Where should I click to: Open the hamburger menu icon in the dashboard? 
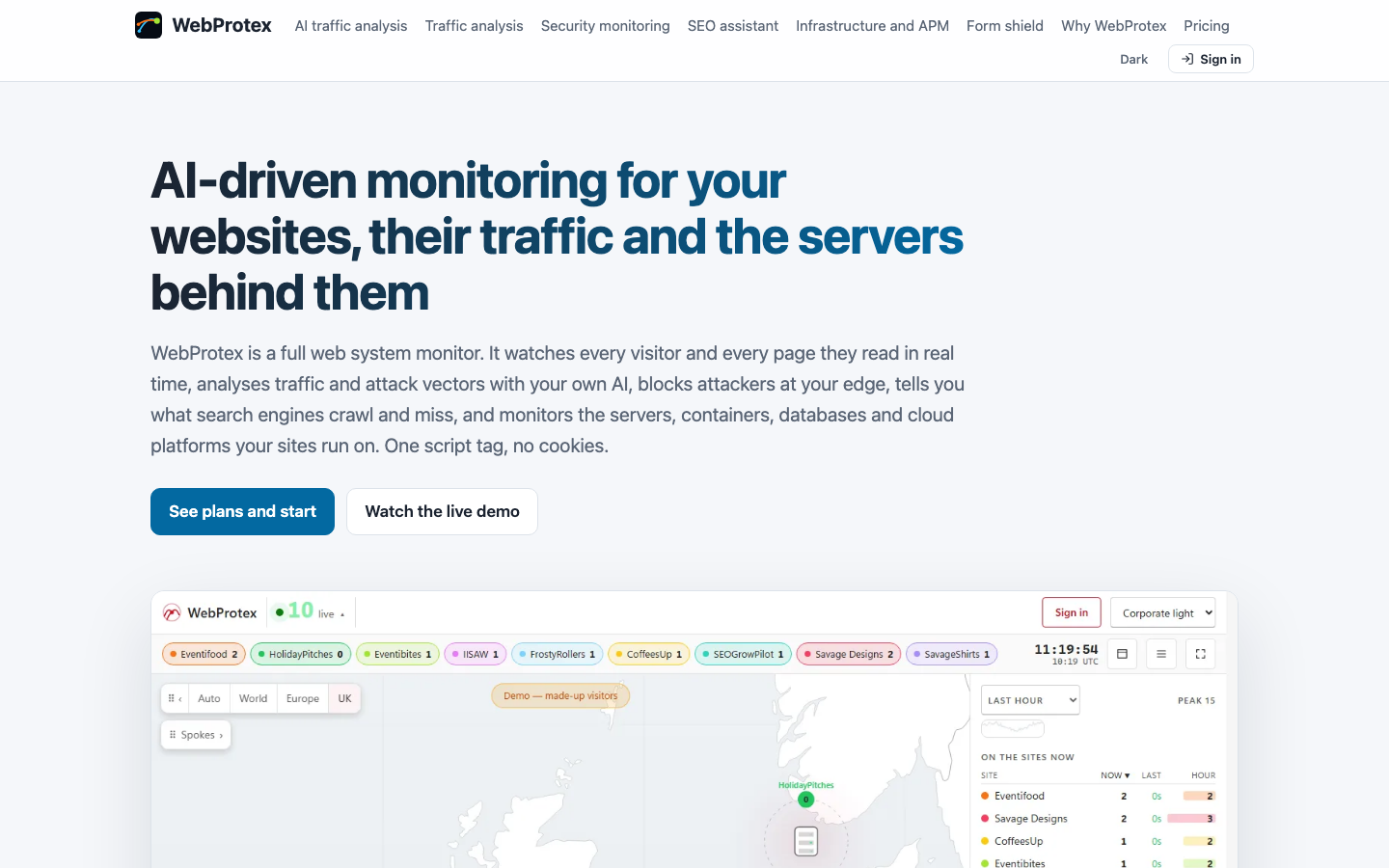click(1161, 654)
